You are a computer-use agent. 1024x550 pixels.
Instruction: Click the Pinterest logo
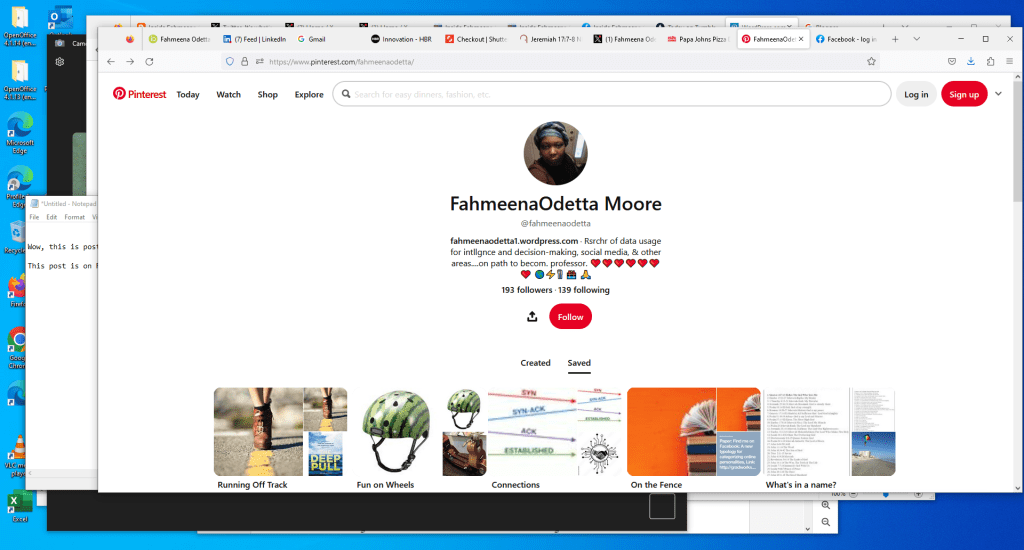pyautogui.click(x=139, y=94)
